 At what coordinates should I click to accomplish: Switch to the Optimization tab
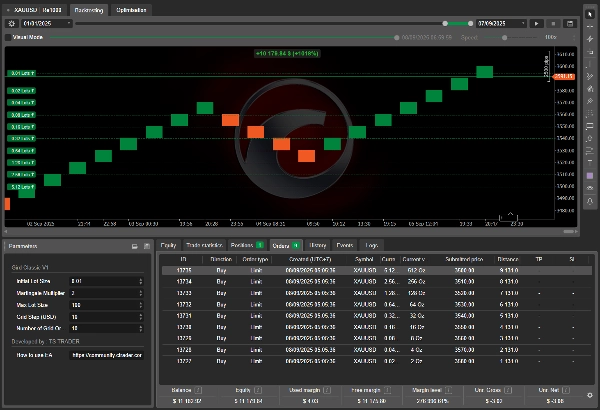pyautogui.click(x=131, y=10)
